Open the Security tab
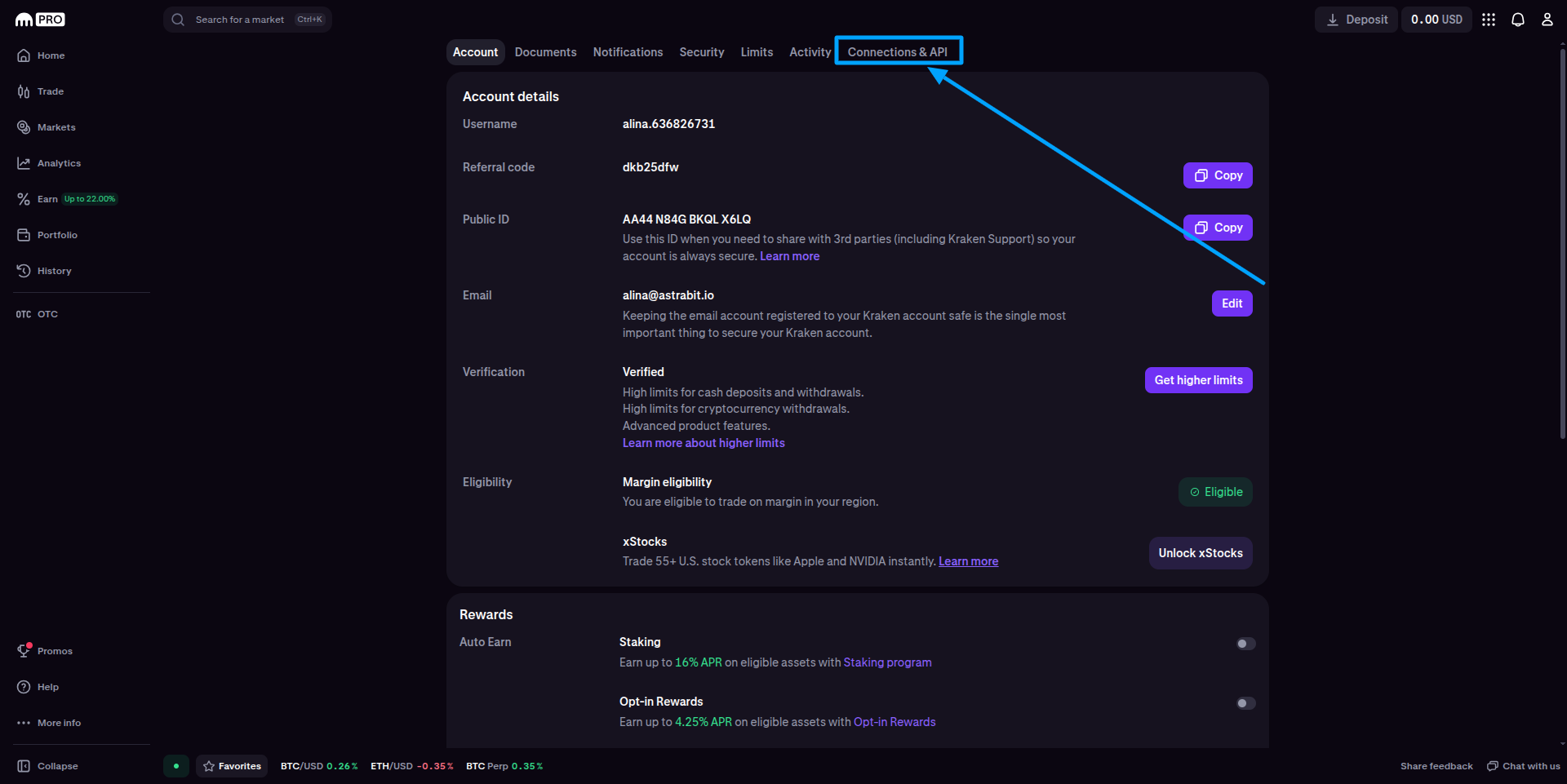Image resolution: width=1567 pixels, height=784 pixels. [x=702, y=52]
